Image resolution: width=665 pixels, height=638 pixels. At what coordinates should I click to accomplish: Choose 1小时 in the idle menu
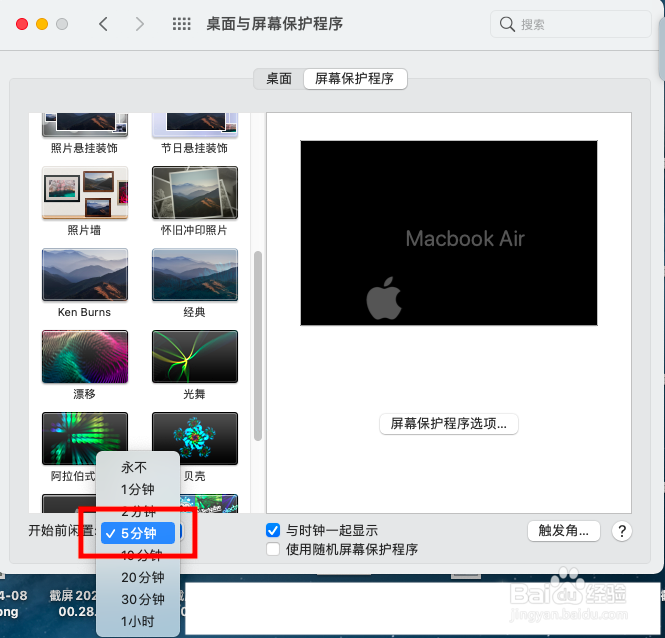coord(138,621)
